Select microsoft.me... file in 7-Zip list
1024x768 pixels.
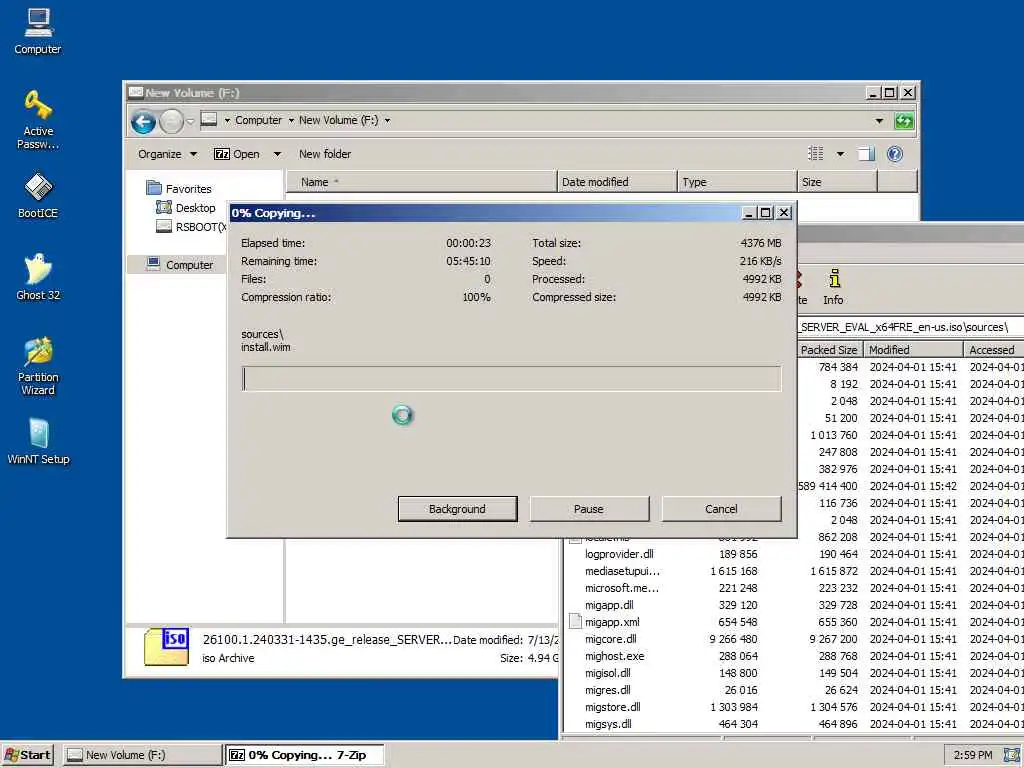[x=622, y=588]
